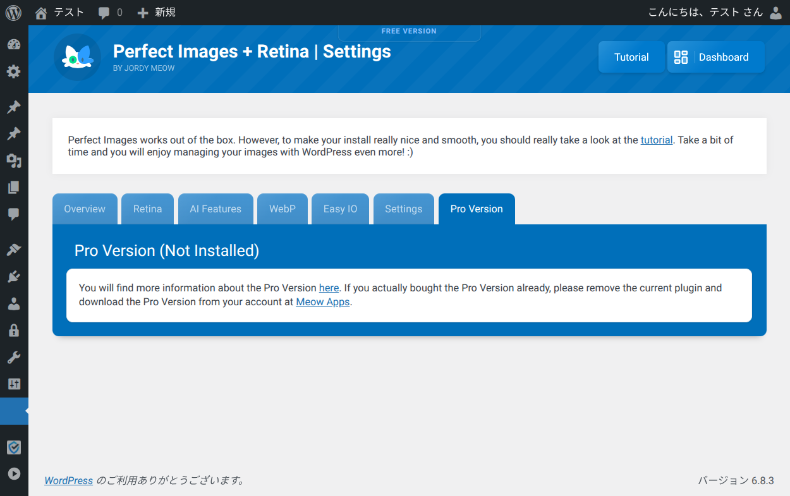Click the Pro Version (Not Installed) heading
790x496 pixels.
(167, 251)
